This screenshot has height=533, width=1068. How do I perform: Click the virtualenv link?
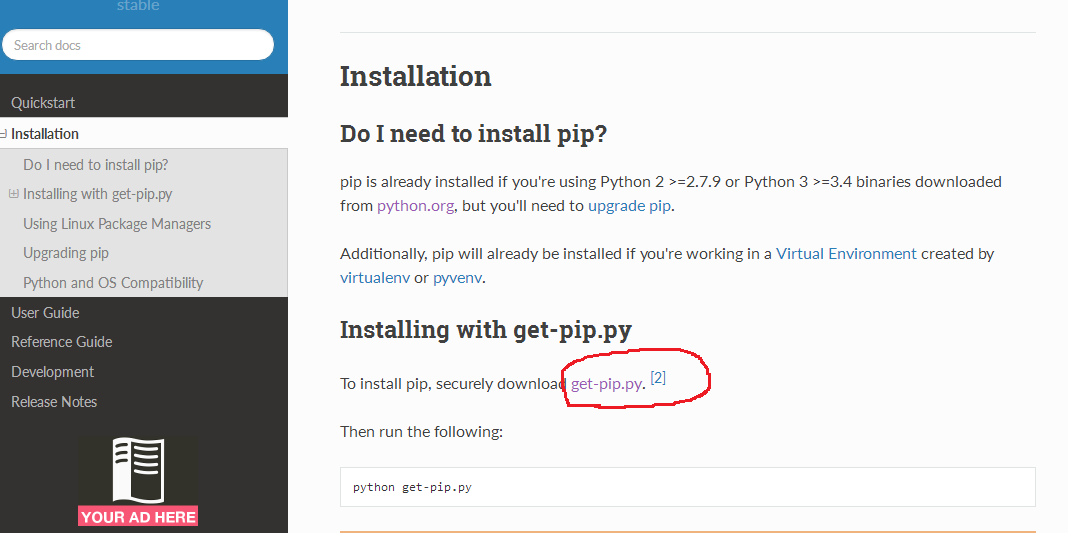(375, 278)
